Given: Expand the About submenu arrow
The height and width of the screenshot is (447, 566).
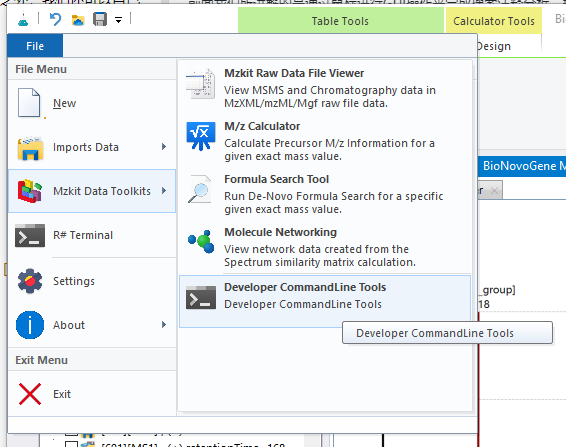Looking at the screenshot, I should click(164, 325).
